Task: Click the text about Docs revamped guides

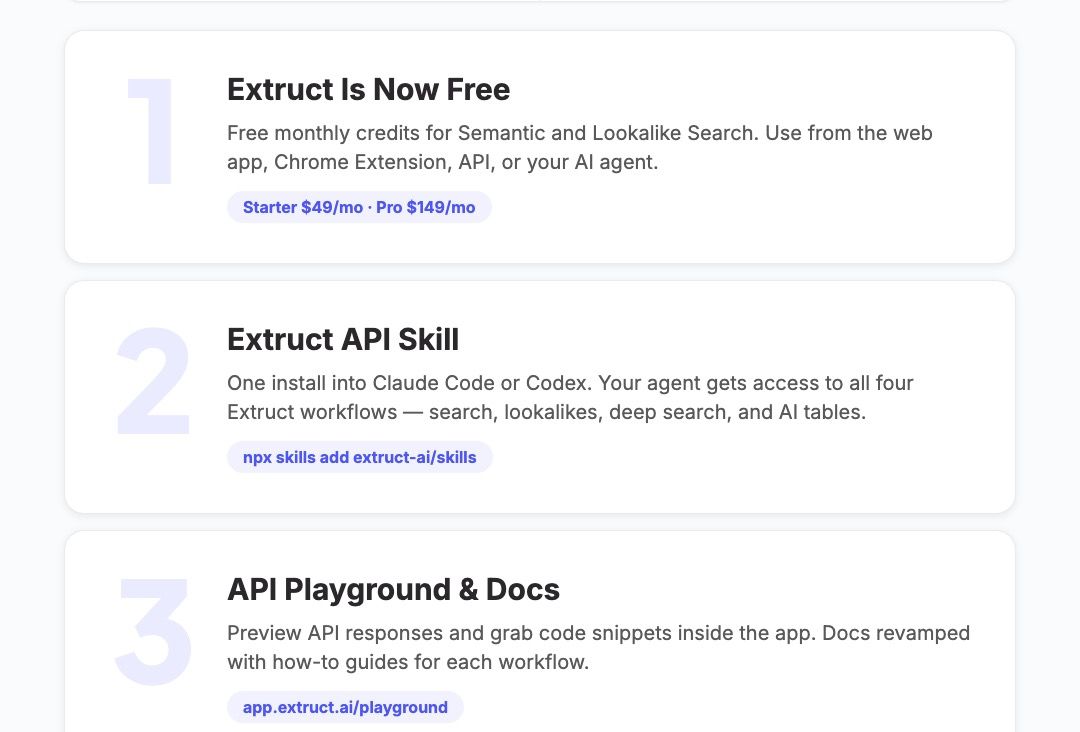Action: point(600,647)
